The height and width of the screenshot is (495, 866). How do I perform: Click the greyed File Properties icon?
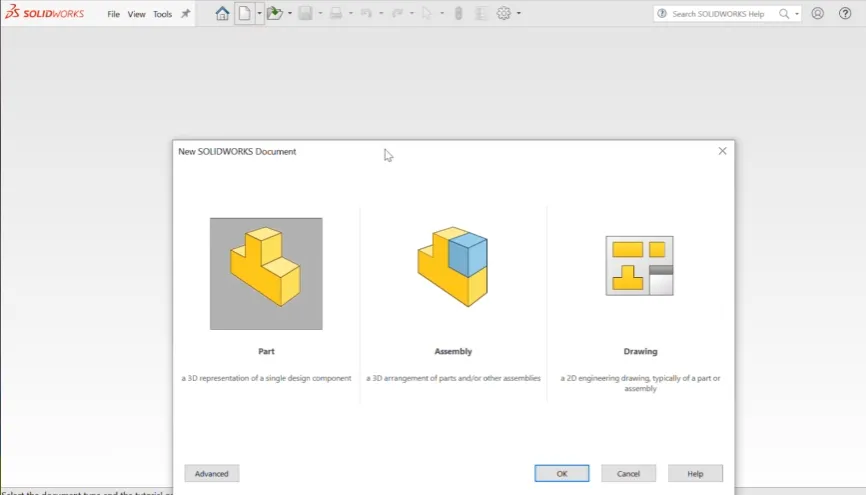pyautogui.click(x=481, y=13)
